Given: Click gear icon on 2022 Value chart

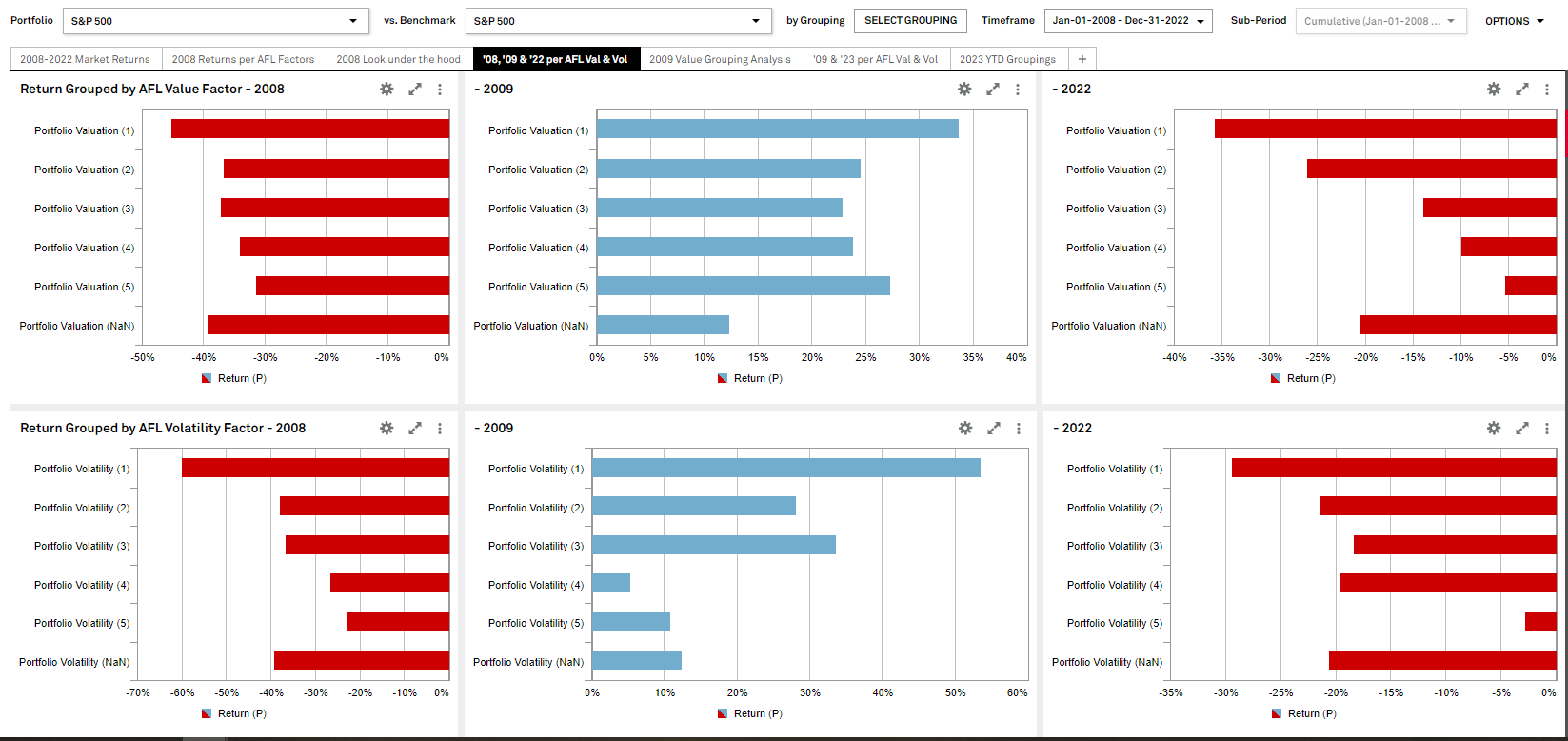Looking at the screenshot, I should tap(1494, 89).
